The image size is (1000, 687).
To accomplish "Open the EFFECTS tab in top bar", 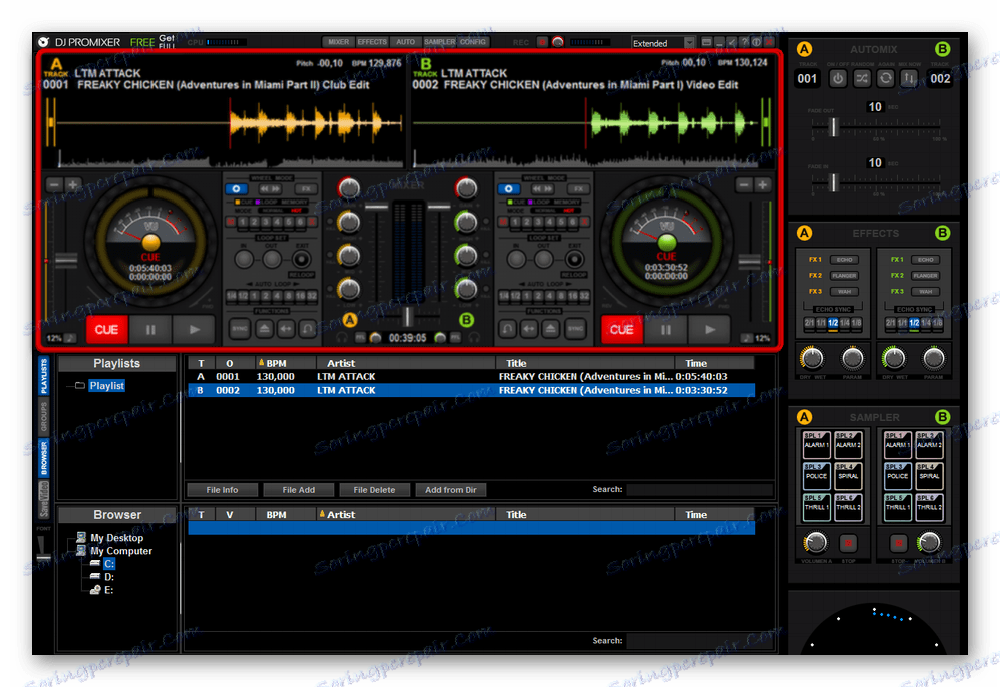I will (372, 42).
